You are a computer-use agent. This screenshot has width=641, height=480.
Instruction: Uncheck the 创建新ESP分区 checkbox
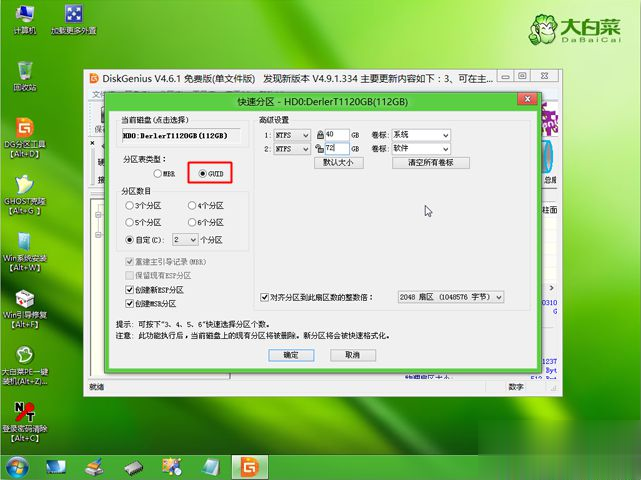pos(129,289)
